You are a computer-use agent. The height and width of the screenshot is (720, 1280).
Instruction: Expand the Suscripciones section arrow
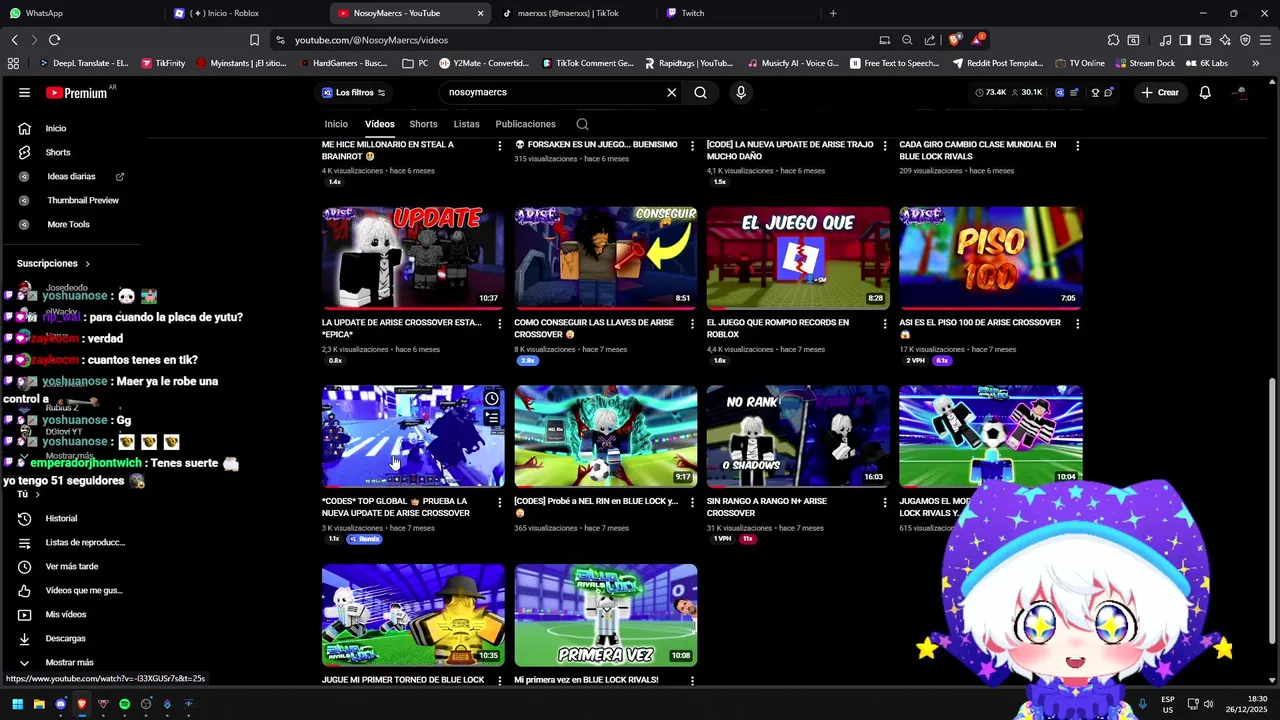tap(87, 264)
